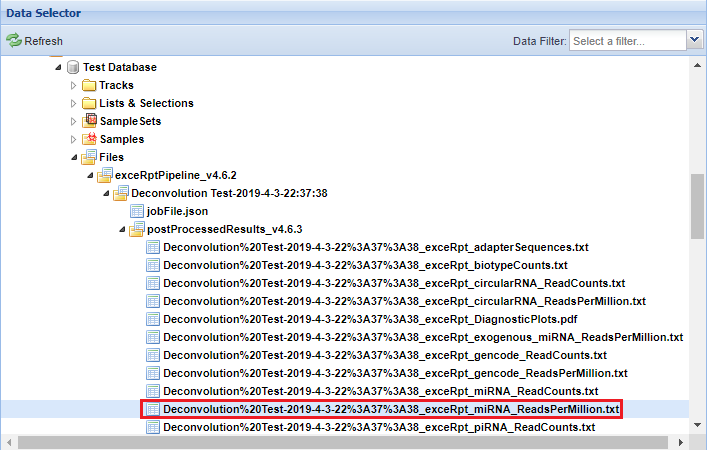Click the Refresh button label
Image resolution: width=707 pixels, height=450 pixels.
pos(44,41)
